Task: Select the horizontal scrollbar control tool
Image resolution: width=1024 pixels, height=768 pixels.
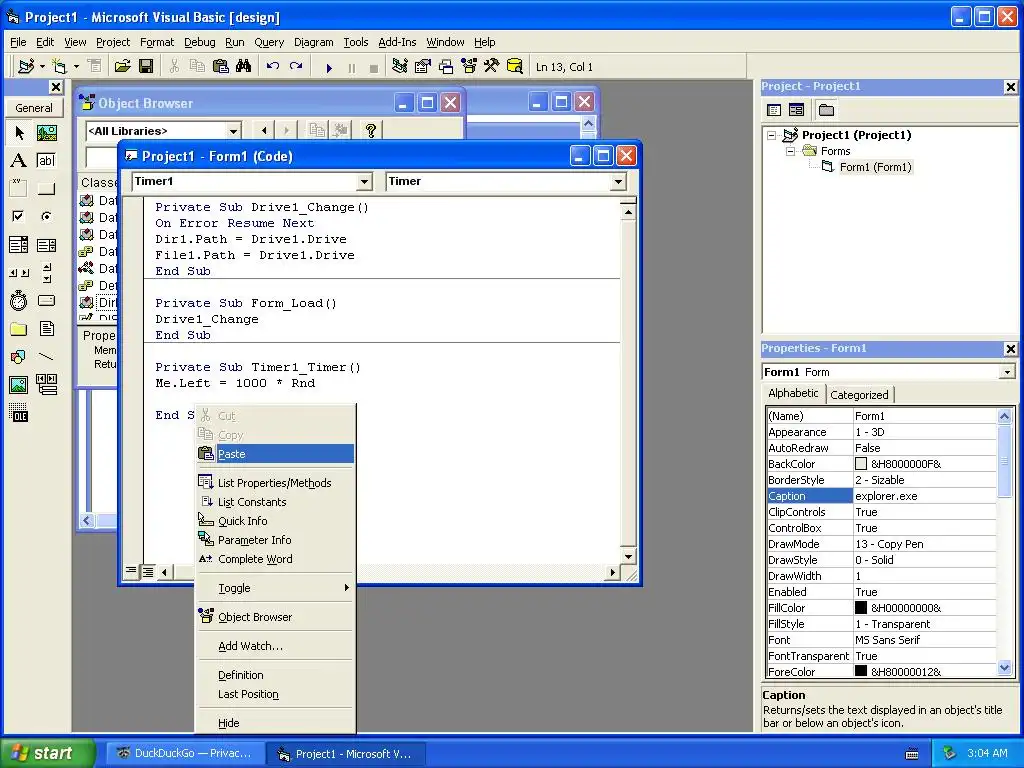Action: coord(19,272)
